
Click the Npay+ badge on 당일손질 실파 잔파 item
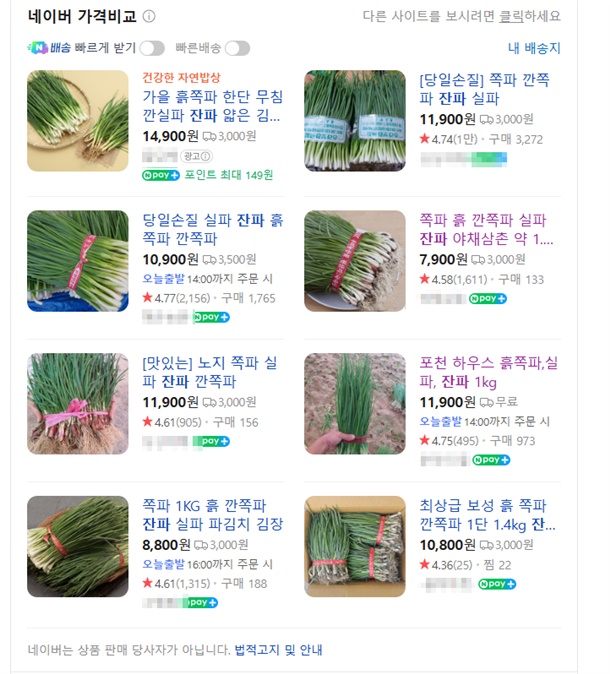[211, 317]
